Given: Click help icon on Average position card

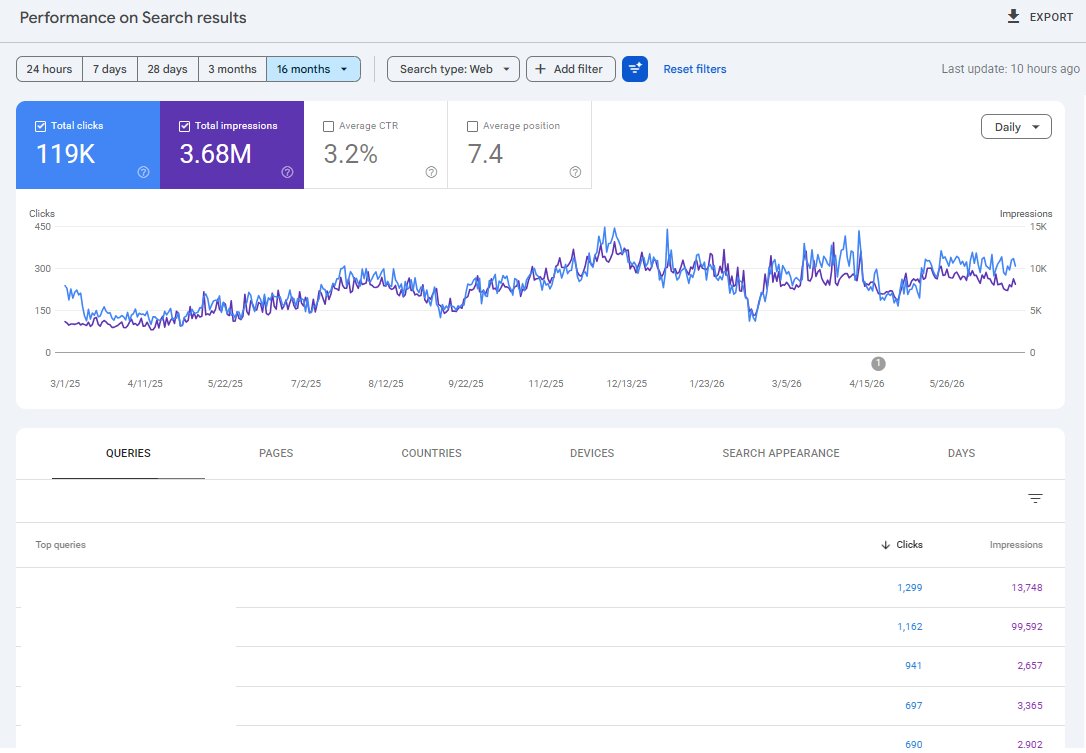Looking at the screenshot, I should tap(576, 172).
